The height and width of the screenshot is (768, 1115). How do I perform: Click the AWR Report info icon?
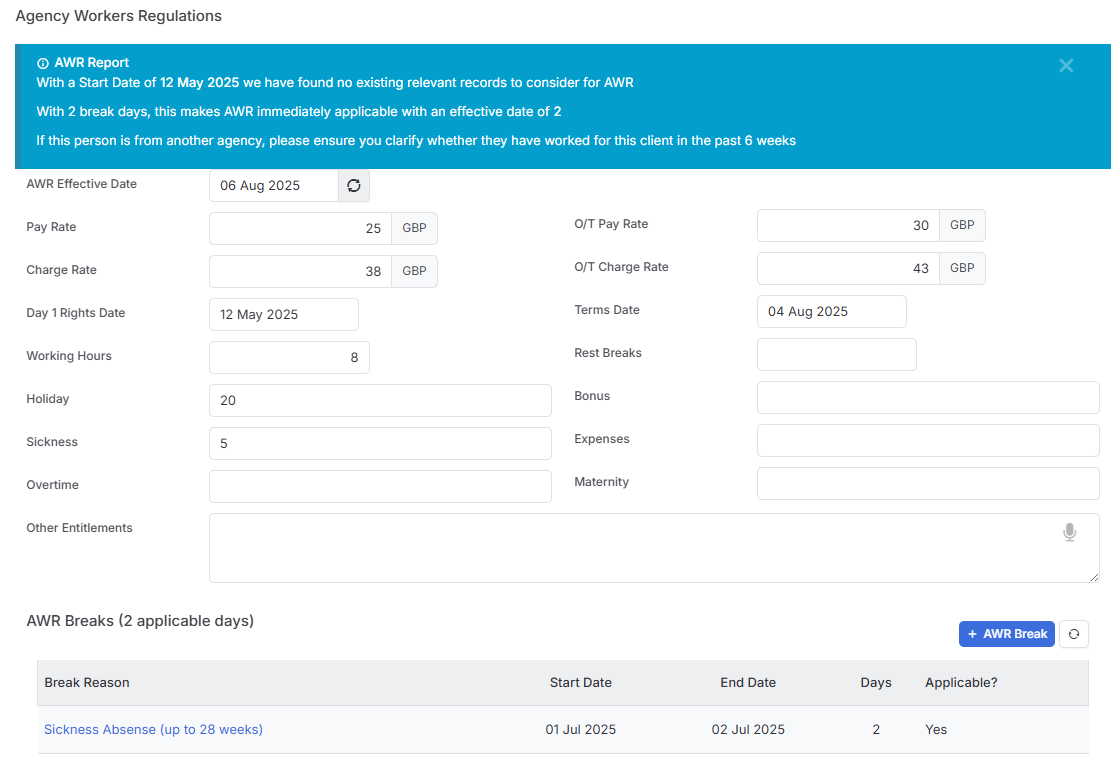pos(43,63)
